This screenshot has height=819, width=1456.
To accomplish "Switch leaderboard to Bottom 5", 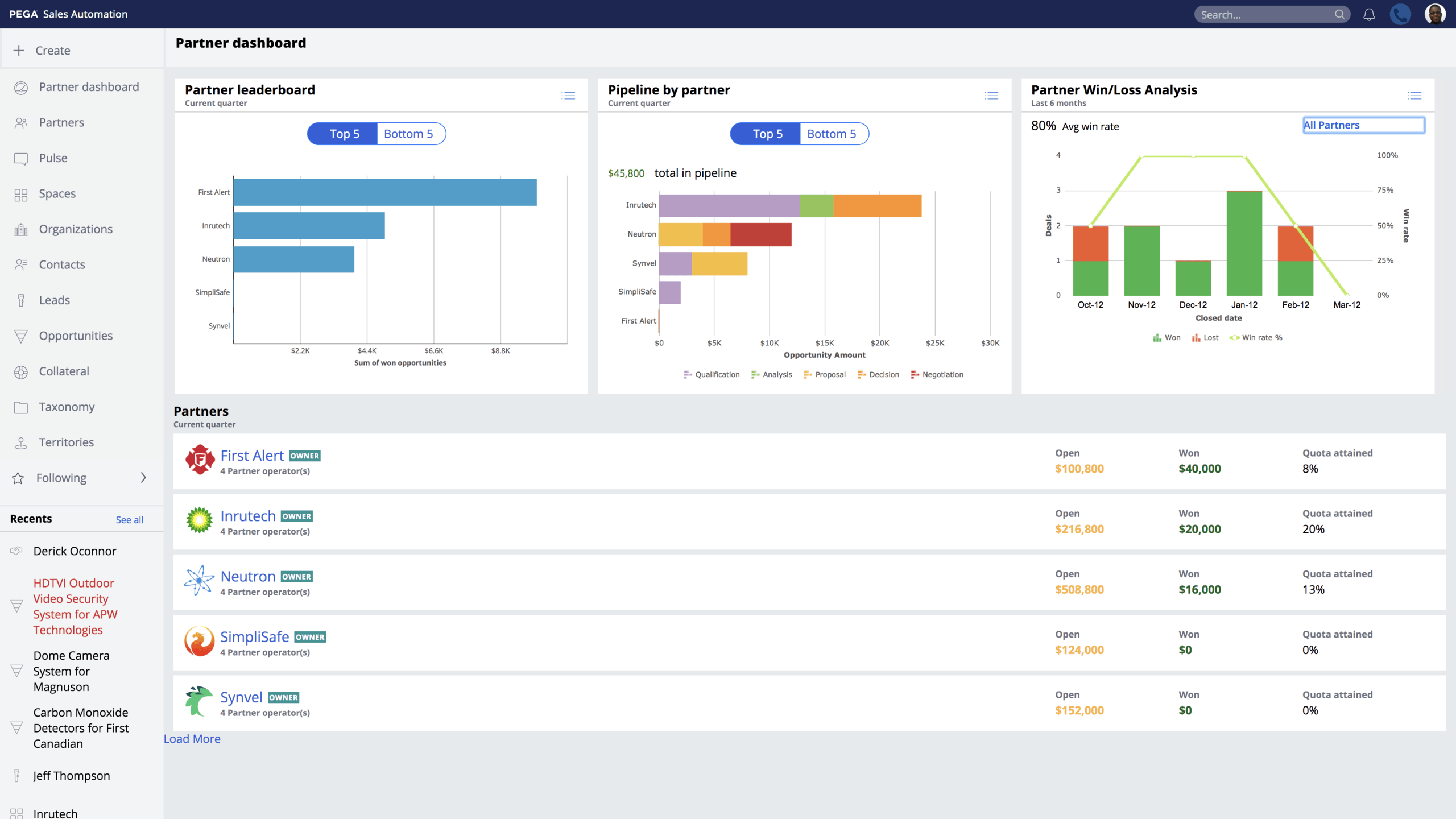I will [408, 134].
